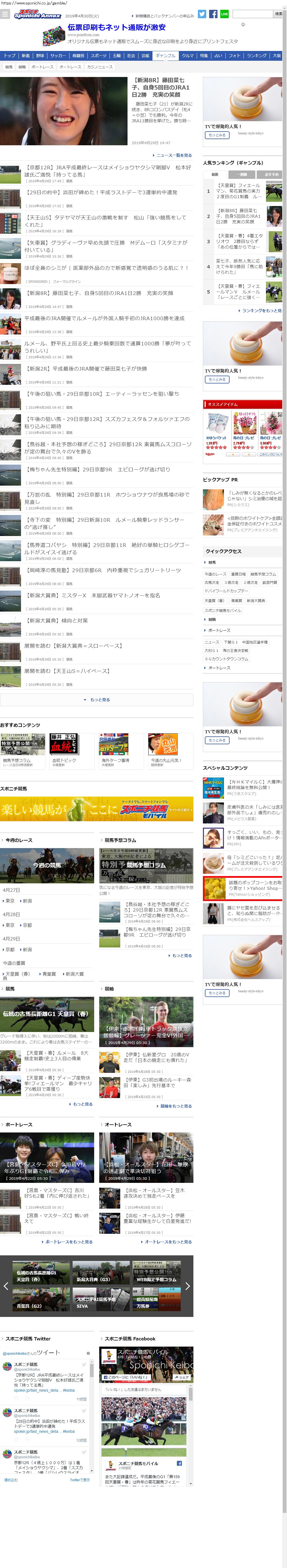This screenshot has height=1568, width=287.
Task: Click the Rakuten logo in オススメアイテム ad
Action: [210, 453]
